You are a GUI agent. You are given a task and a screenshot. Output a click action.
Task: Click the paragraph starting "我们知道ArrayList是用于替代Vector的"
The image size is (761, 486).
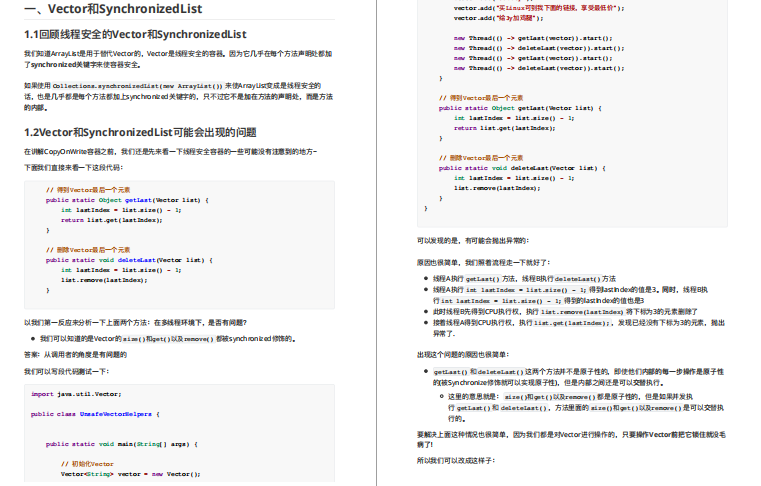point(178,59)
